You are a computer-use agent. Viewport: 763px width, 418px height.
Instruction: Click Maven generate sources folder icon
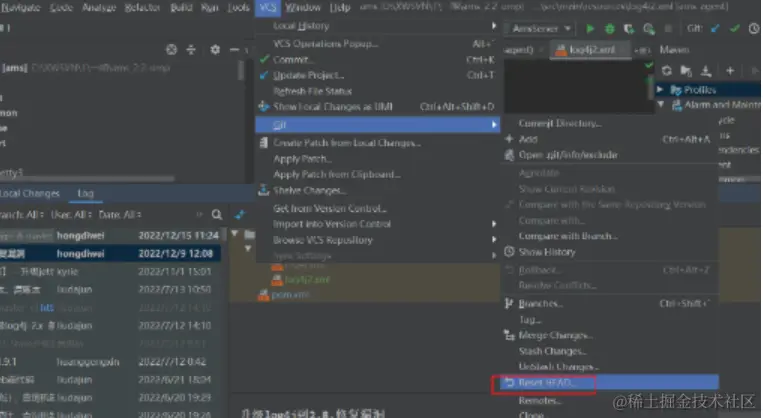(686, 71)
